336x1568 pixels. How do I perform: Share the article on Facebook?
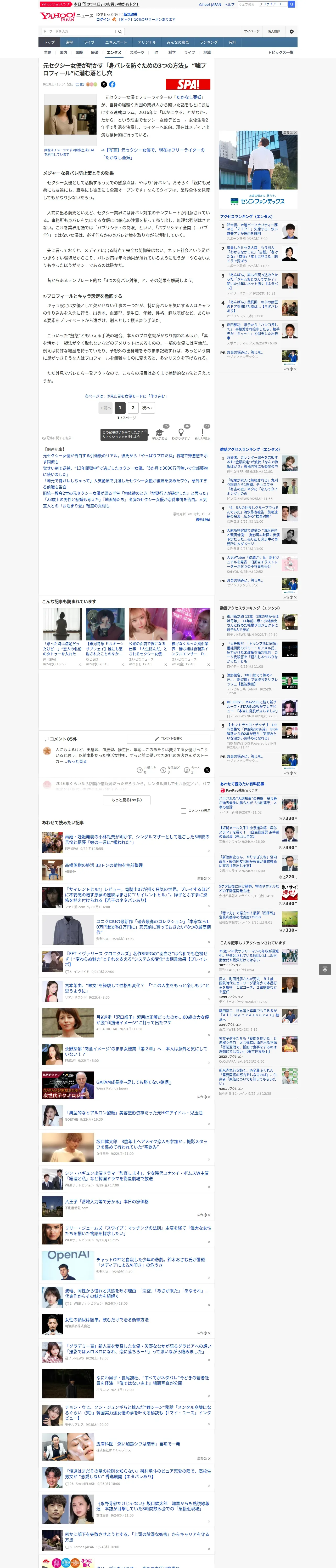(x=112, y=85)
